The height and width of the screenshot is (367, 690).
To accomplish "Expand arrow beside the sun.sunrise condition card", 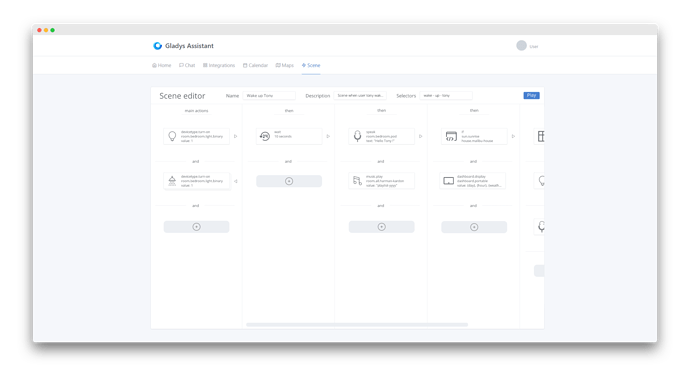I will (x=513, y=136).
